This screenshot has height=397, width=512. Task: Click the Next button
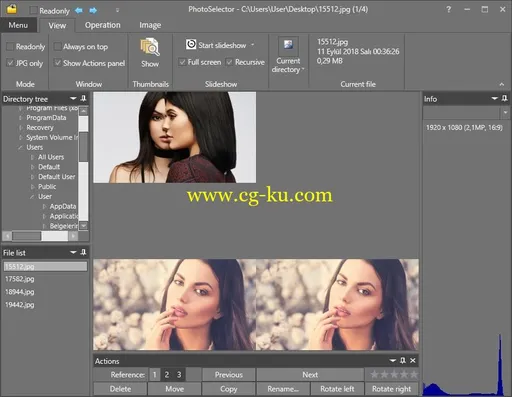pyautogui.click(x=310, y=375)
